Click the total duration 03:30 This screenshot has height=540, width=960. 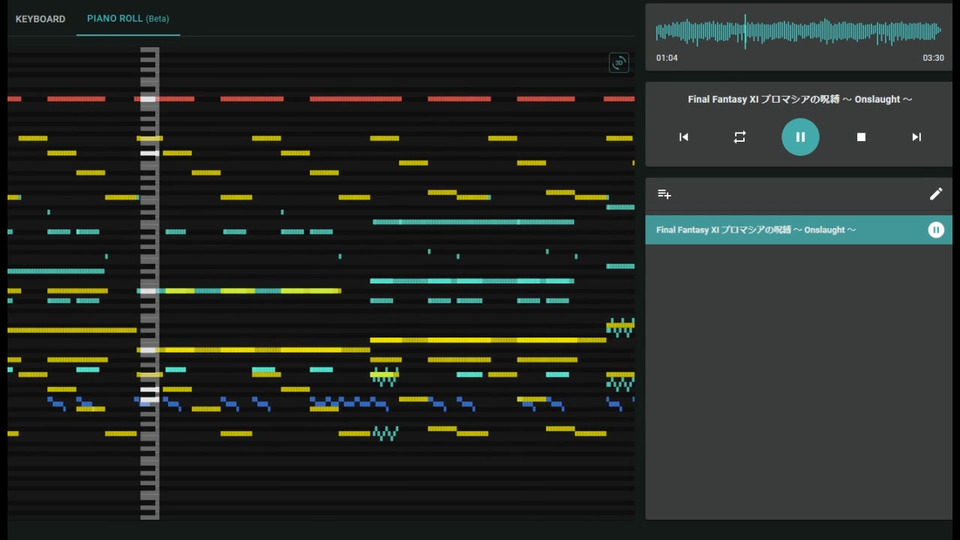point(933,58)
